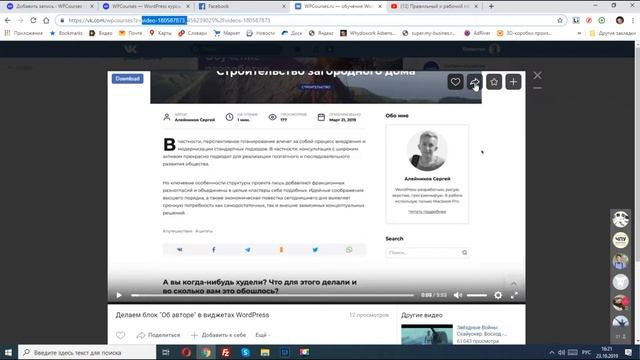Image resolution: width=640 pixels, height=360 pixels.
Task: Click Поделиться below the video
Action: click(158, 335)
